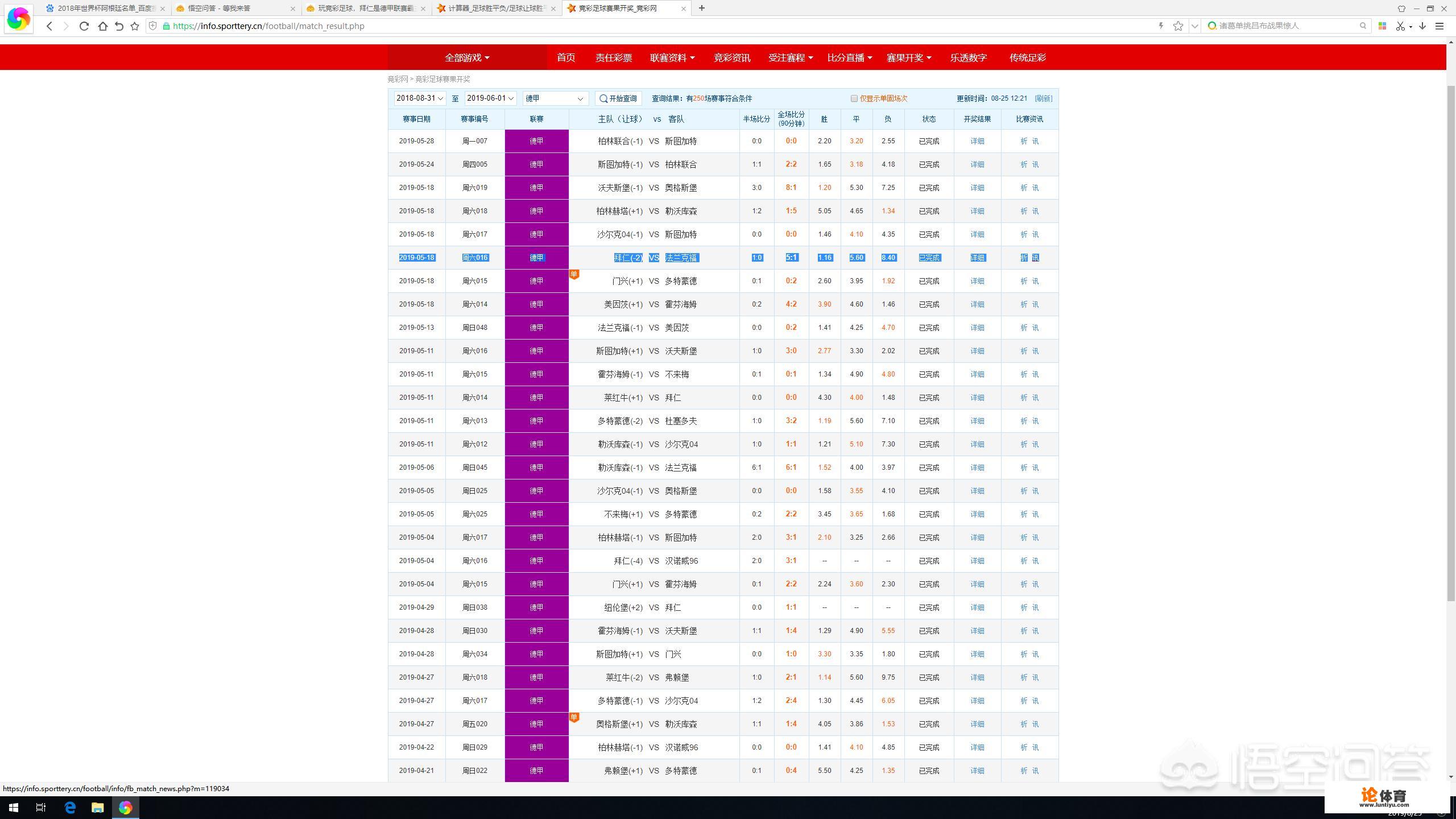This screenshot has height=819, width=1456.
Task: Click the favorite star inside the address bar
Action: tap(1178, 26)
